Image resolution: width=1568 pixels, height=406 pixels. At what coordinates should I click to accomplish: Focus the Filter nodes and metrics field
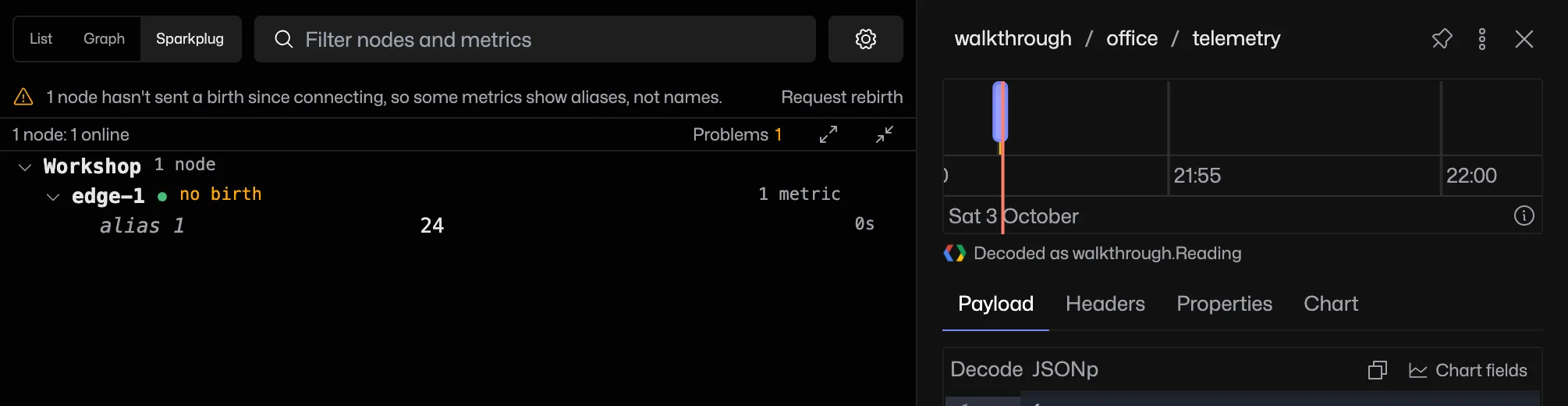point(535,39)
